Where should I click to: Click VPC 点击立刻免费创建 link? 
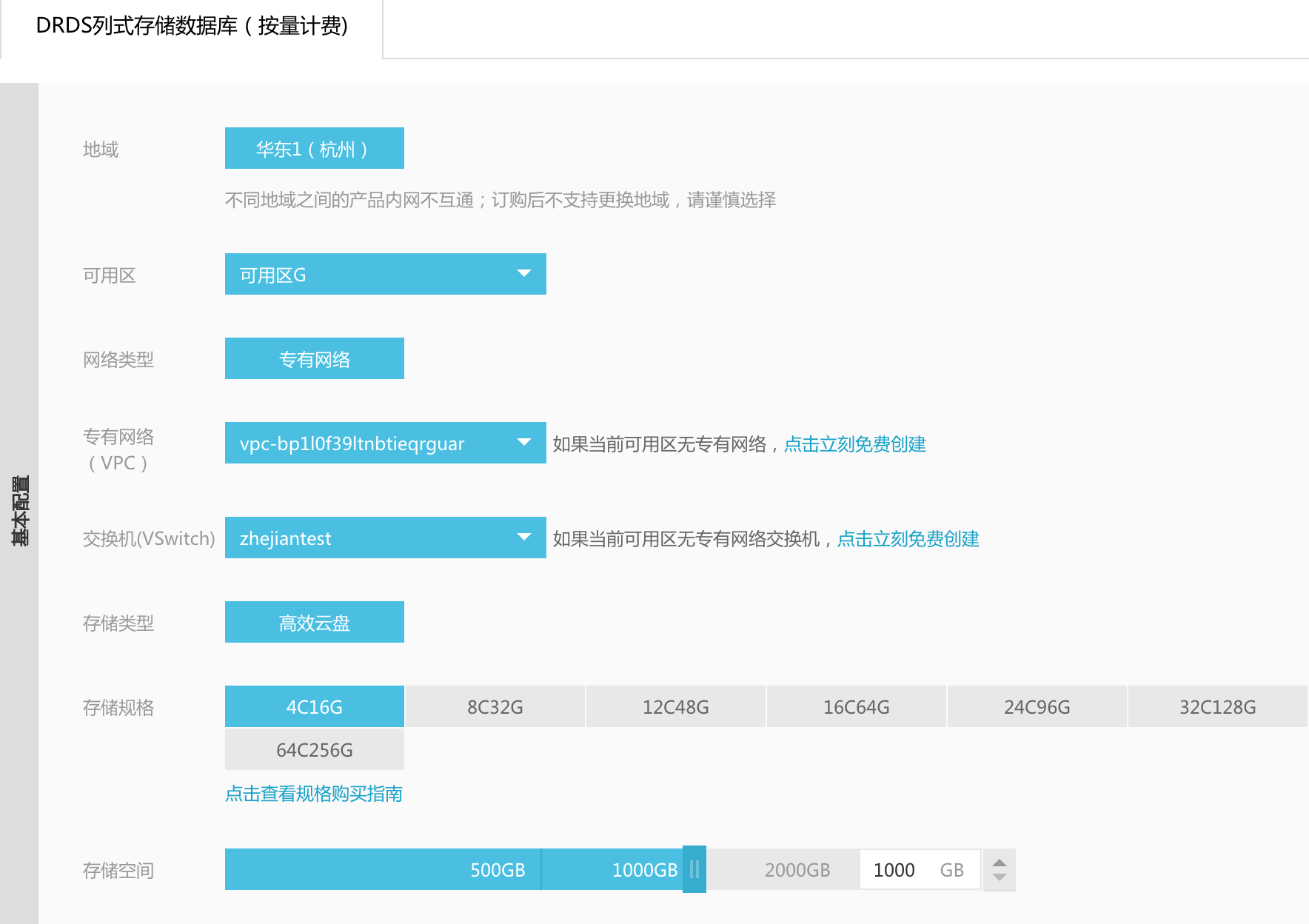tap(854, 444)
